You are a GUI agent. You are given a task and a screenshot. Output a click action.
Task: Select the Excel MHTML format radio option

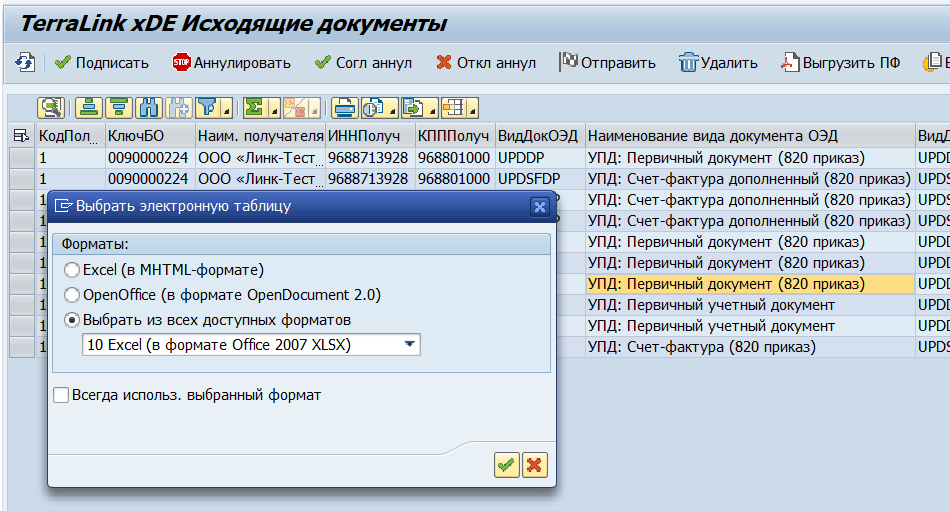pyautogui.click(x=71, y=270)
